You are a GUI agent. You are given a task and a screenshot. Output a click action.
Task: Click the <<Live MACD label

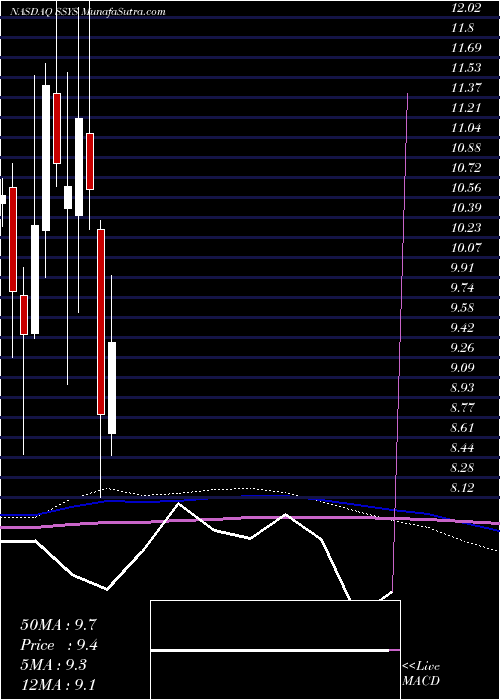[421, 674]
